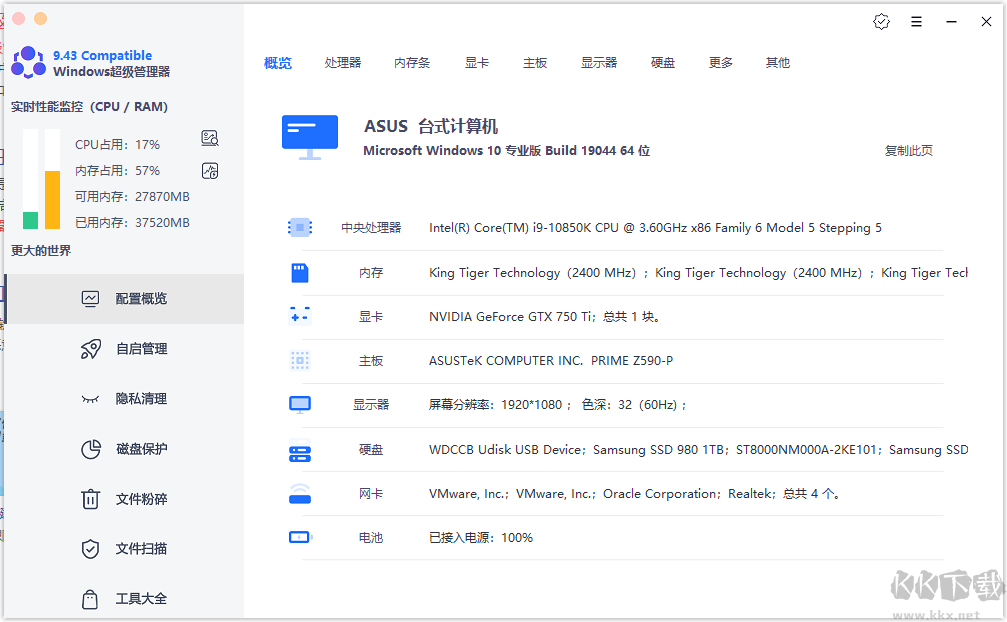
Task: Click the app logo above 9.43 Compatible
Action: point(28,62)
